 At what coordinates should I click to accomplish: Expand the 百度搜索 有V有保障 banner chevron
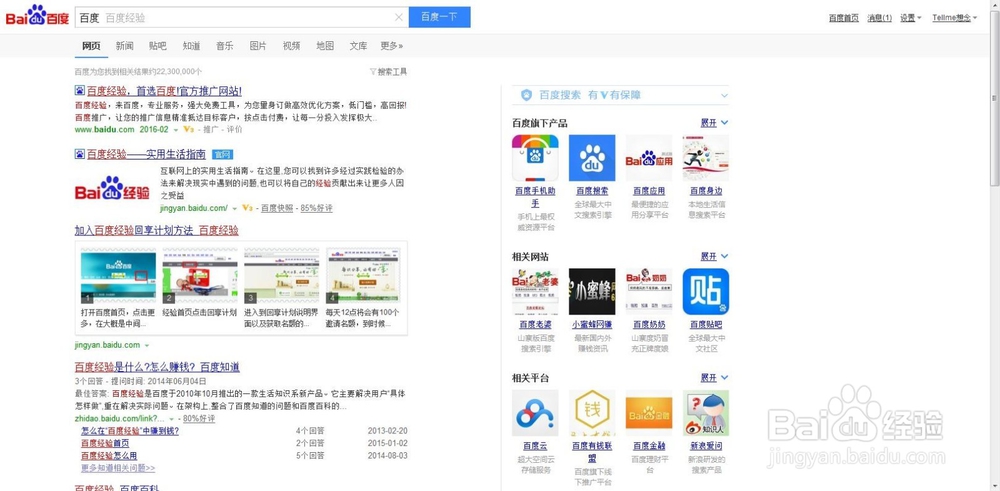(724, 96)
